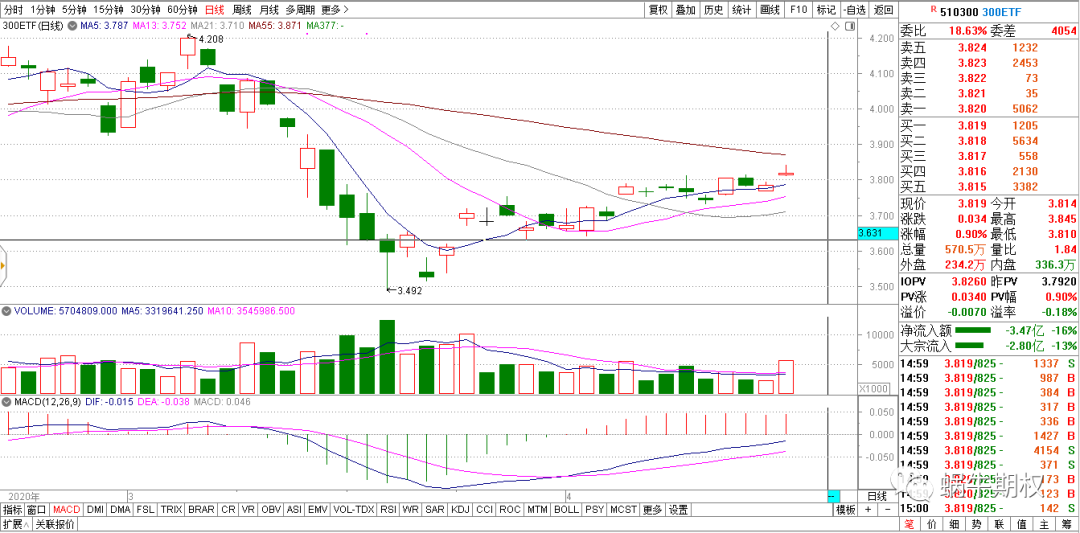Select the CCI indicator tab
Viewport: 1080px width, 533px height.
pos(484,510)
